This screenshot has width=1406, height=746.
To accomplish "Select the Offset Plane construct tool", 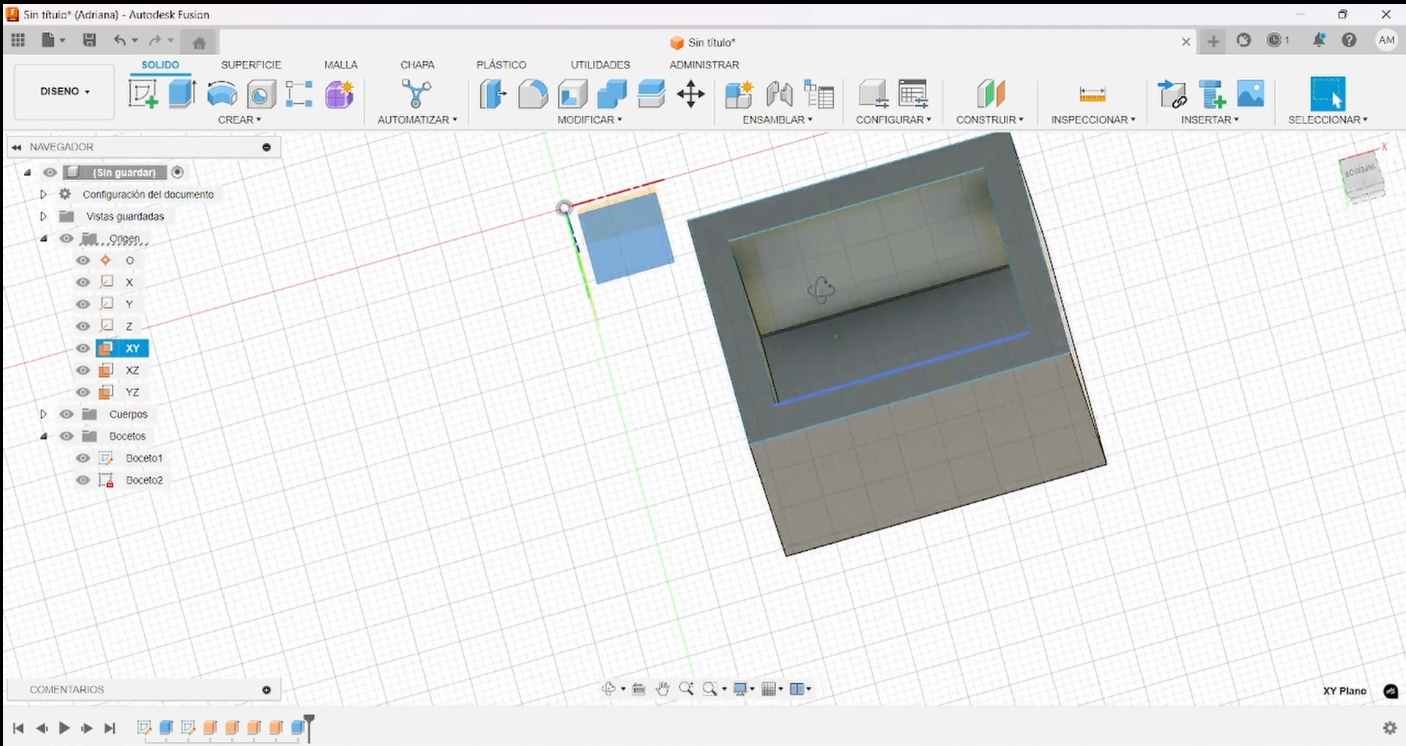I will [x=991, y=94].
